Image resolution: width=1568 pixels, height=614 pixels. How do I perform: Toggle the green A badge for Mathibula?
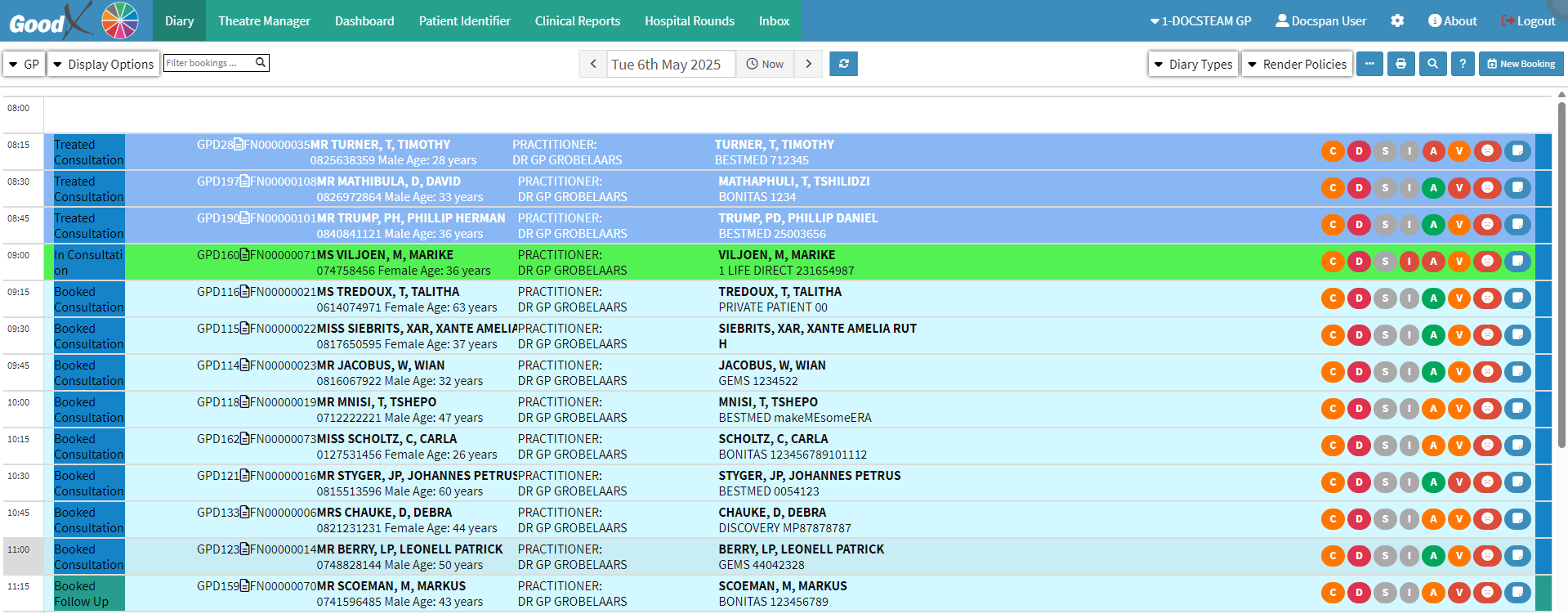pos(1433,188)
